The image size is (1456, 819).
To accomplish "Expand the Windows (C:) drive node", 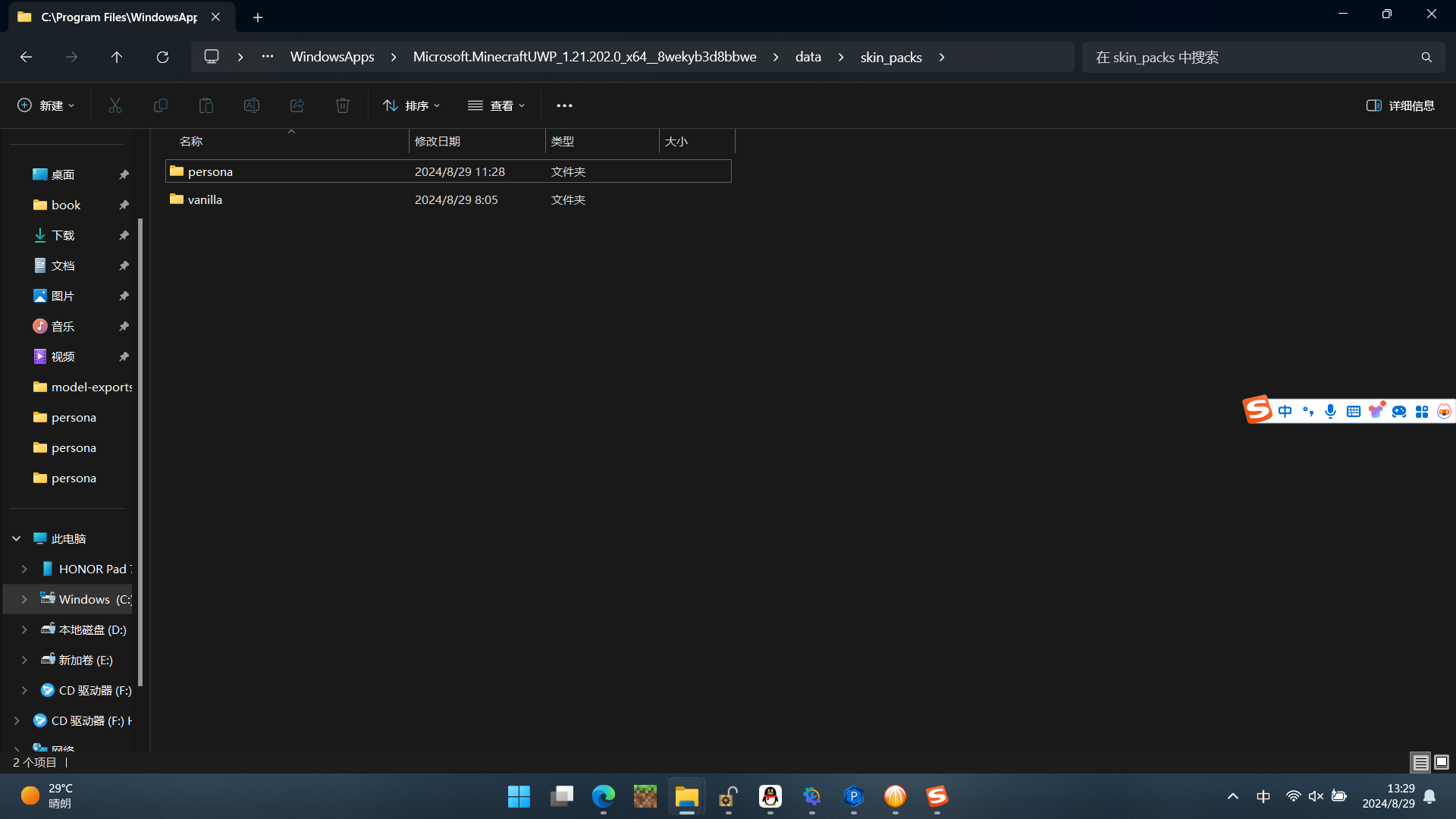I will 24,599.
